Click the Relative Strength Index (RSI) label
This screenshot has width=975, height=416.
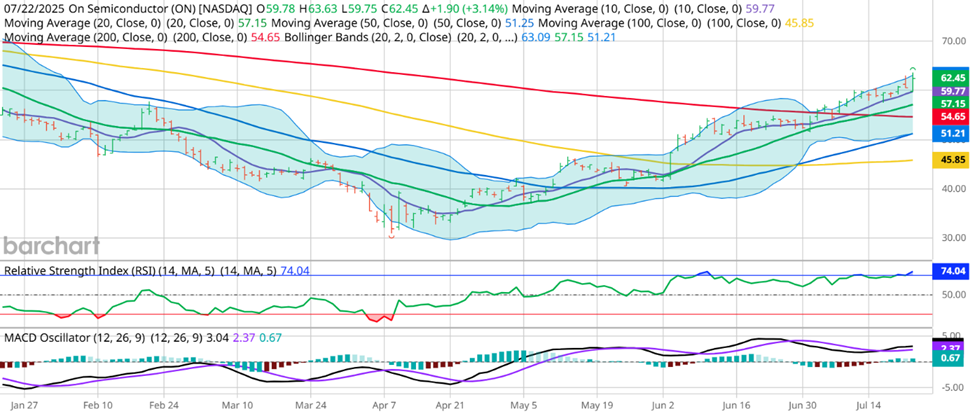[79, 270]
